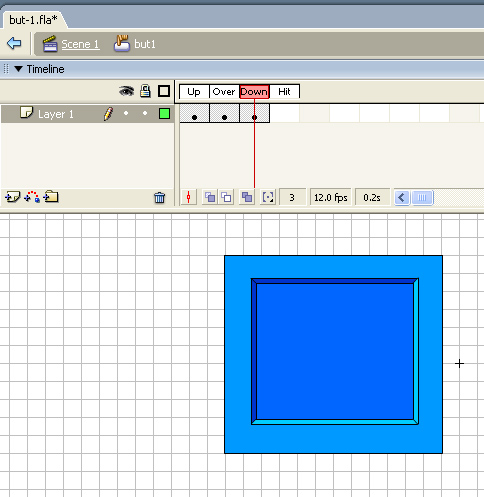Screen dimensions: 484x497
Task: Lock all layers using the padlock icon
Action: tap(145, 91)
